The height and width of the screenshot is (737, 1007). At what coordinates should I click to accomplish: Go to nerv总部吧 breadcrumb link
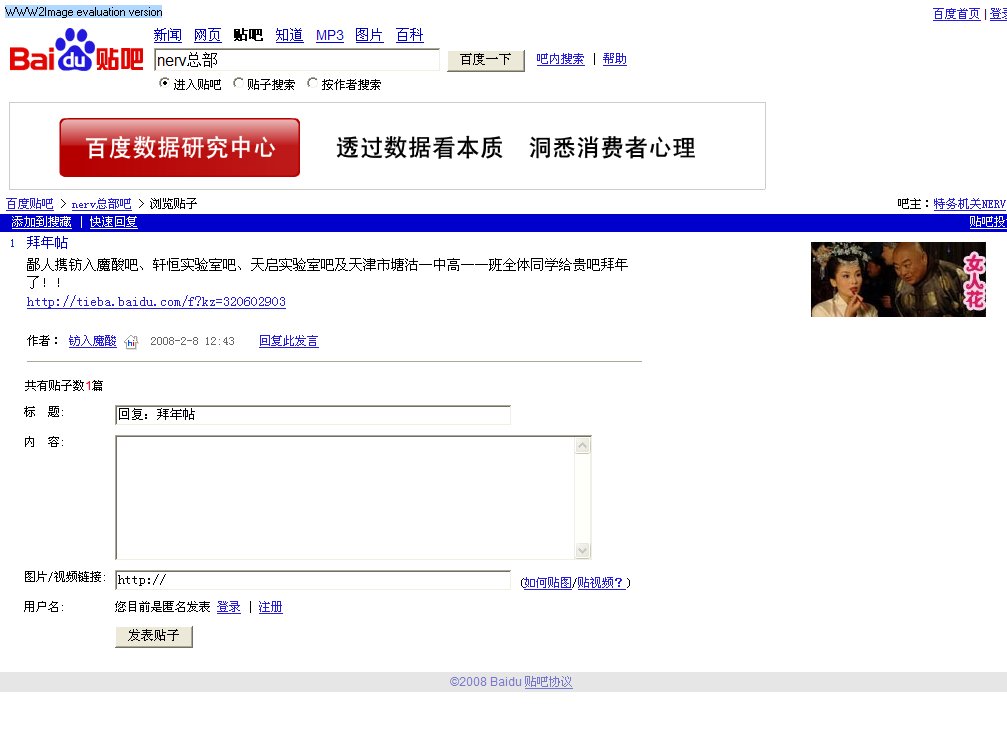point(101,204)
